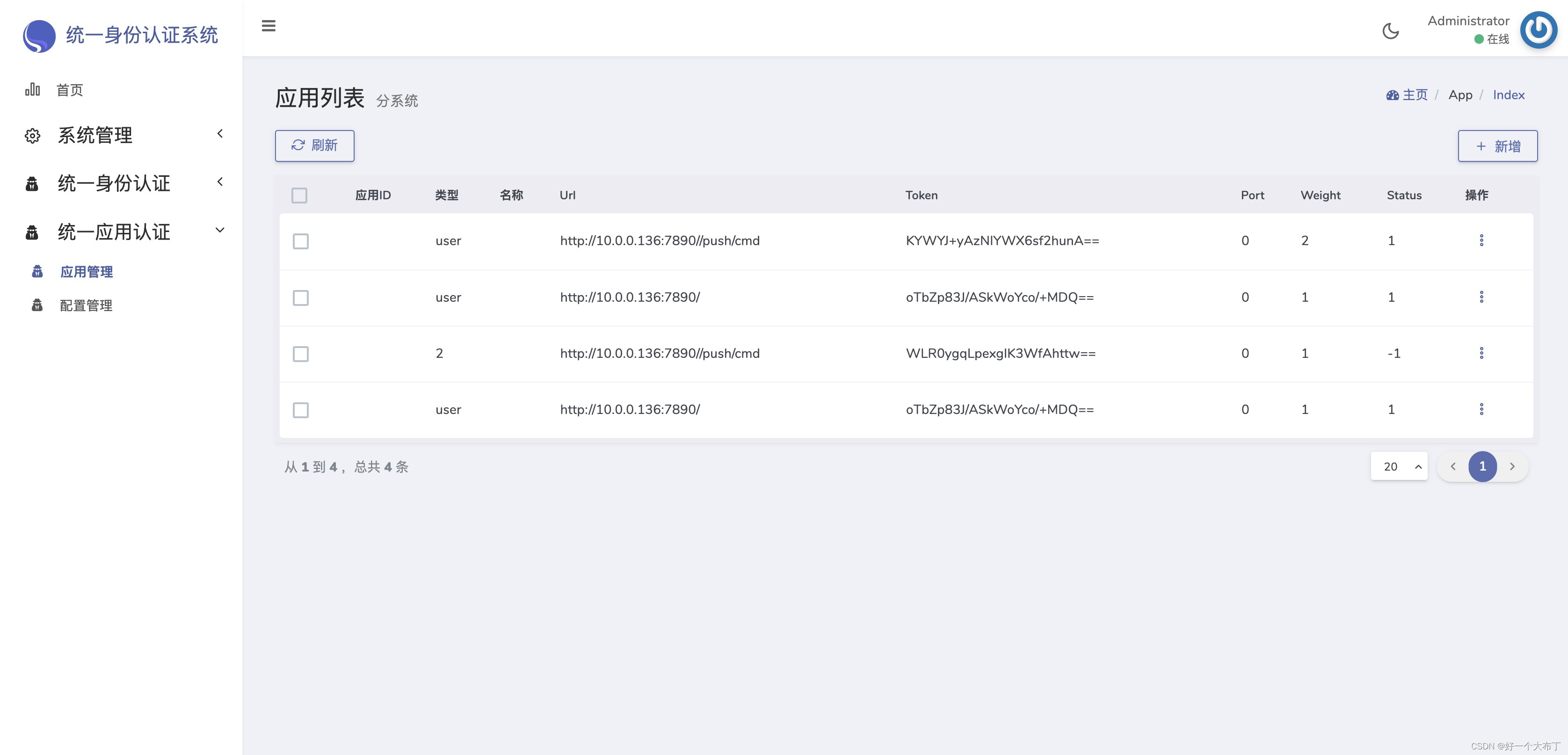Viewport: 1568px width, 755px height.
Task: Click the 系统管理 gear icon
Action: click(x=32, y=135)
